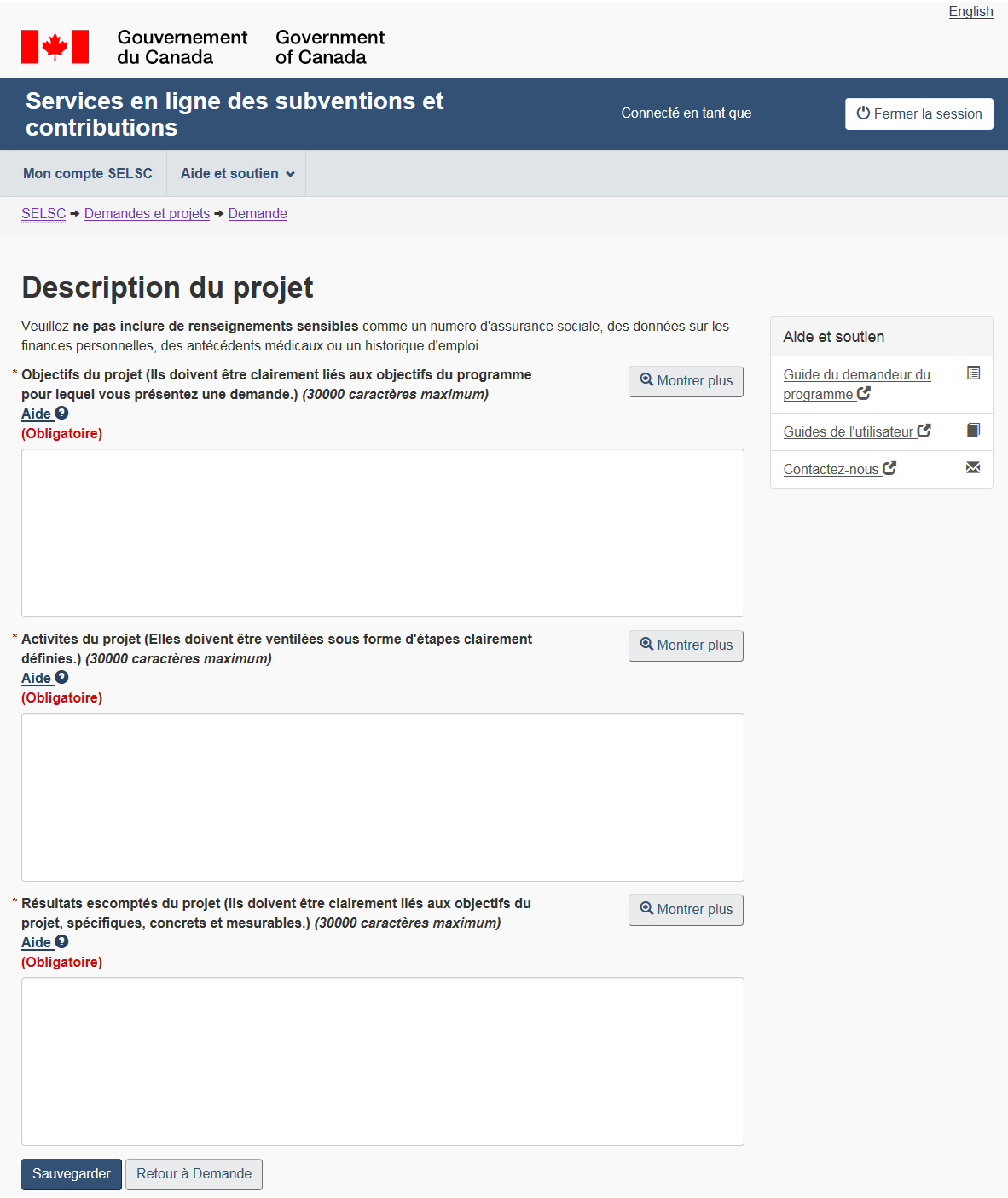Click the book icon beside Guides de l'utilisateur
Image resolution: width=1008 pixels, height=1198 pixels.
(x=973, y=430)
